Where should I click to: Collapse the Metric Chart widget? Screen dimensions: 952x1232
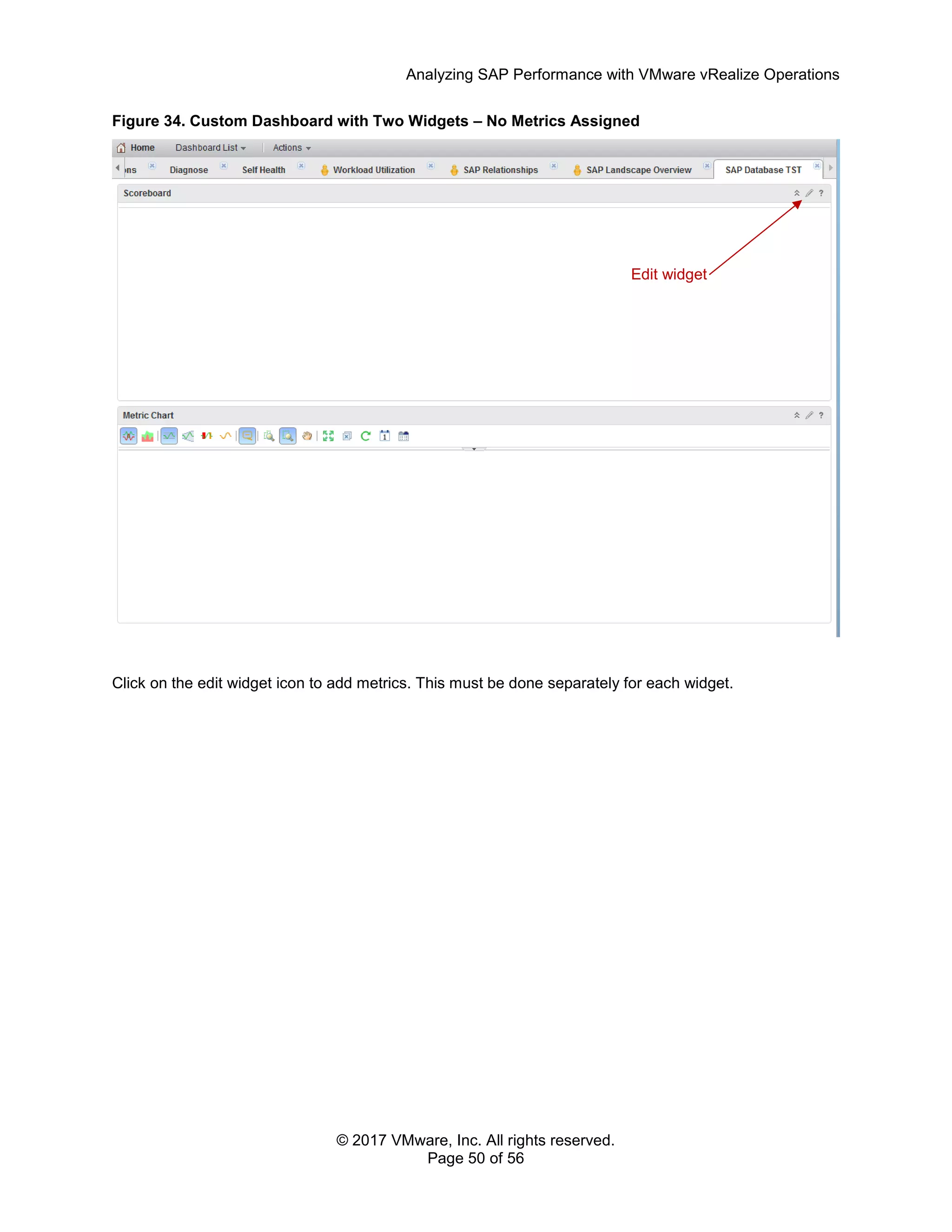(797, 415)
